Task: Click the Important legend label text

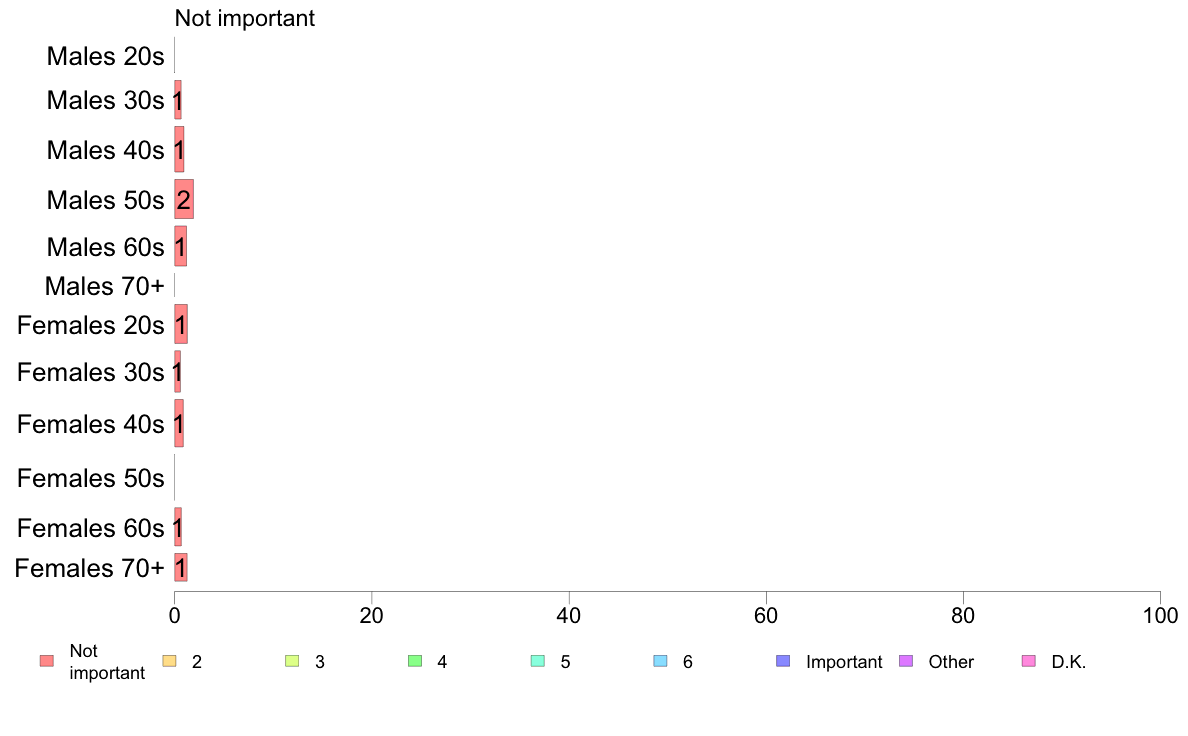Action: 844,662
